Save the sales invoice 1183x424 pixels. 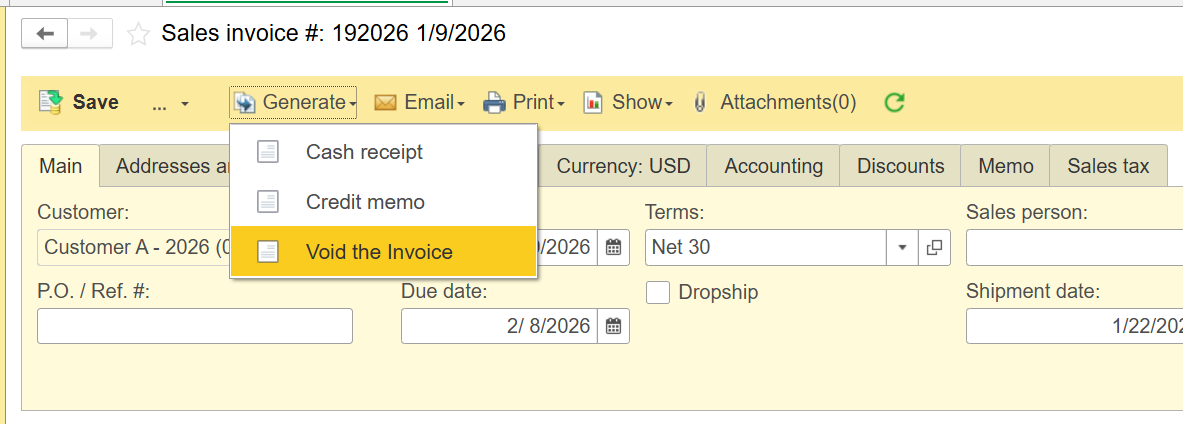click(79, 102)
